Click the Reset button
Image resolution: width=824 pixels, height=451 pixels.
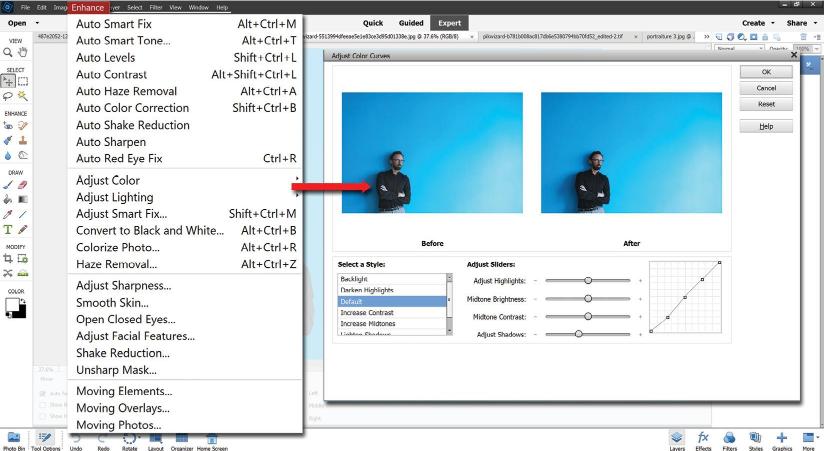point(766,104)
